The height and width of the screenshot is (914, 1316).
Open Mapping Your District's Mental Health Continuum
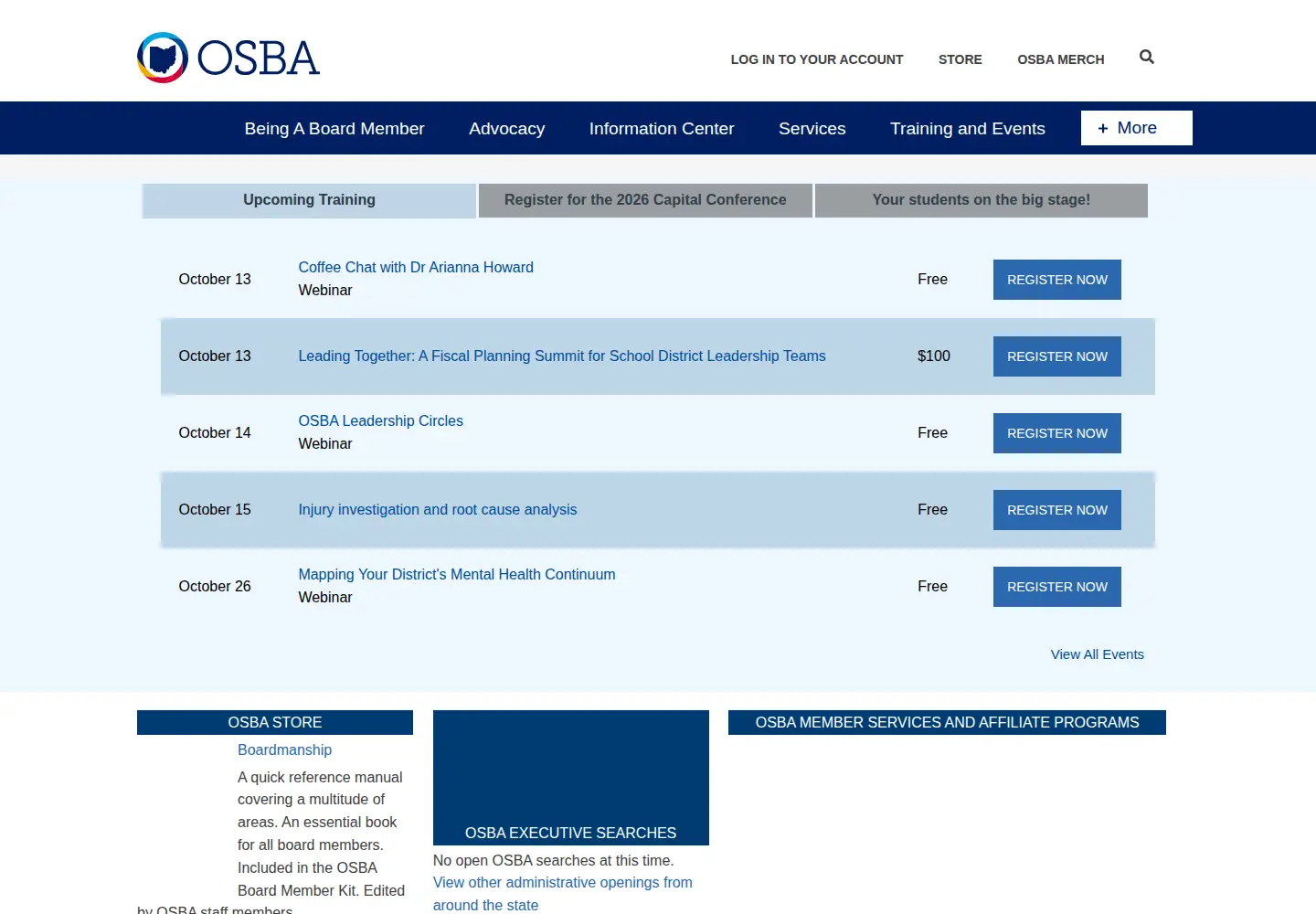(457, 575)
